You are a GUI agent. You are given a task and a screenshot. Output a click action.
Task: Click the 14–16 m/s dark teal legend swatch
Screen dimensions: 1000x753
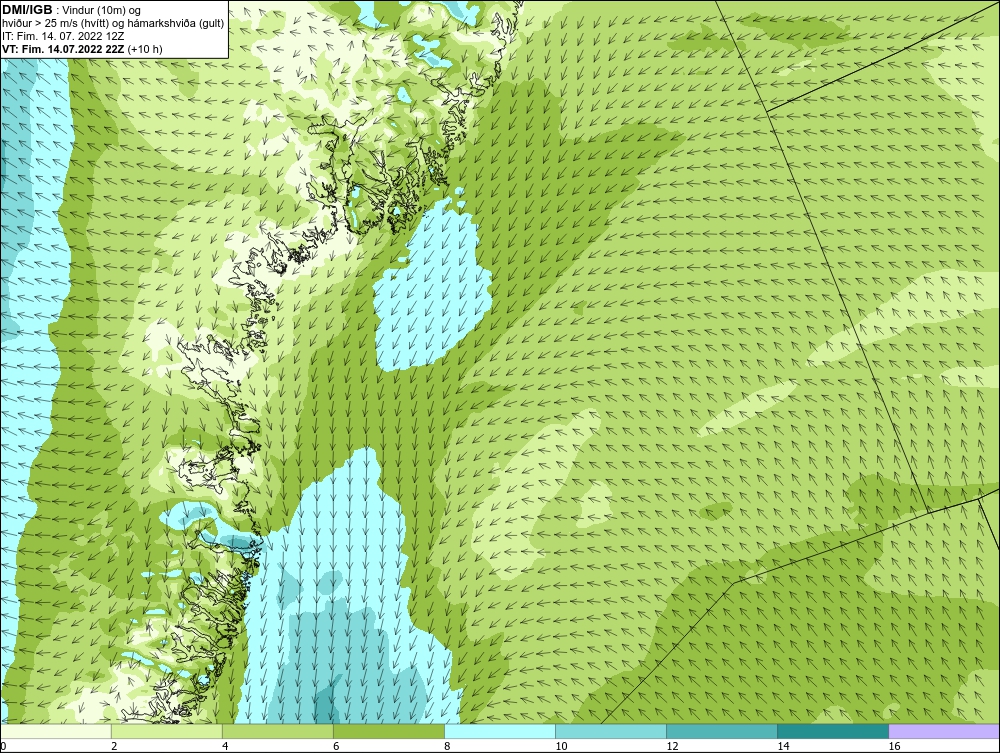pos(833,731)
